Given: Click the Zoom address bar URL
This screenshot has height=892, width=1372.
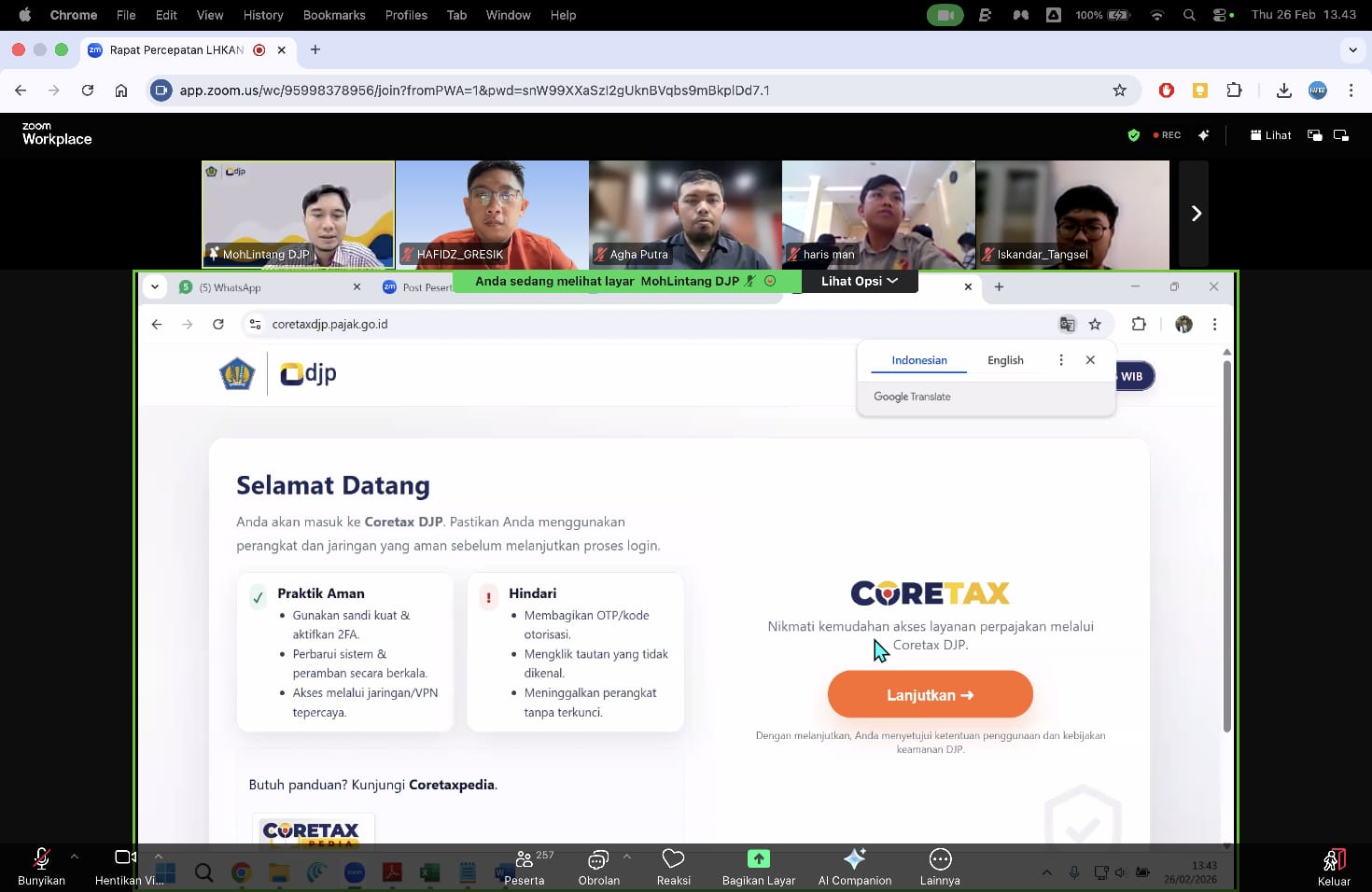Looking at the screenshot, I should tap(474, 91).
